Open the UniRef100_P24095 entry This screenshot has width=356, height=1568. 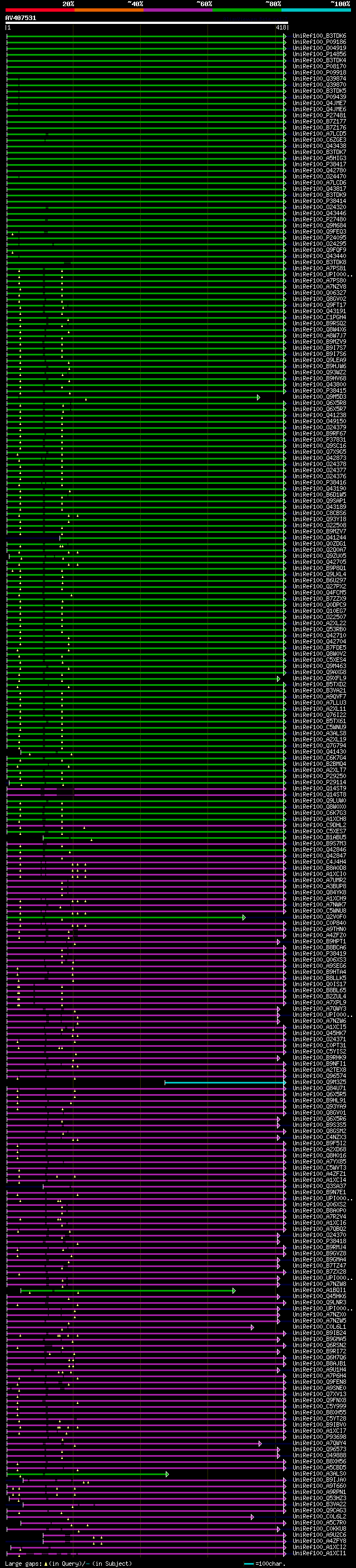pyautogui.click(x=319, y=238)
